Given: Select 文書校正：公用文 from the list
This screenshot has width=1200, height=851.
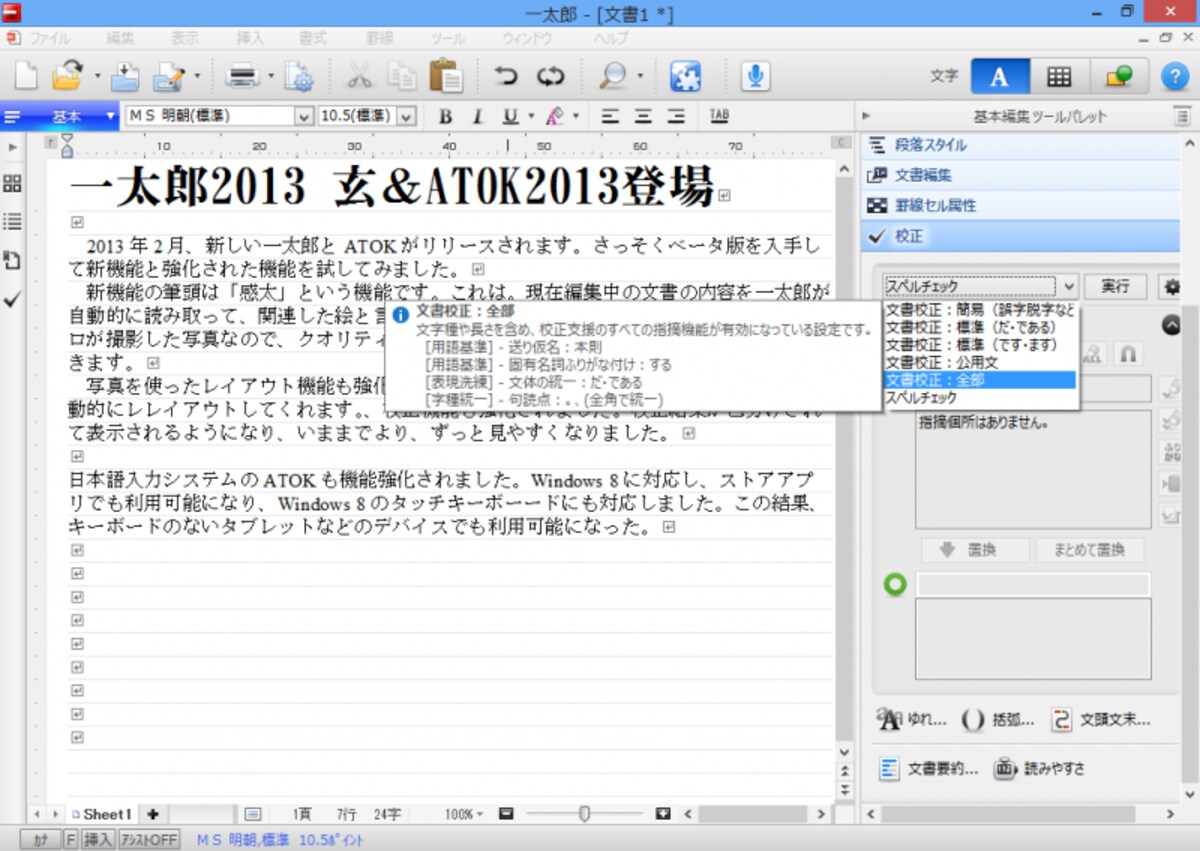Looking at the screenshot, I should 941,363.
